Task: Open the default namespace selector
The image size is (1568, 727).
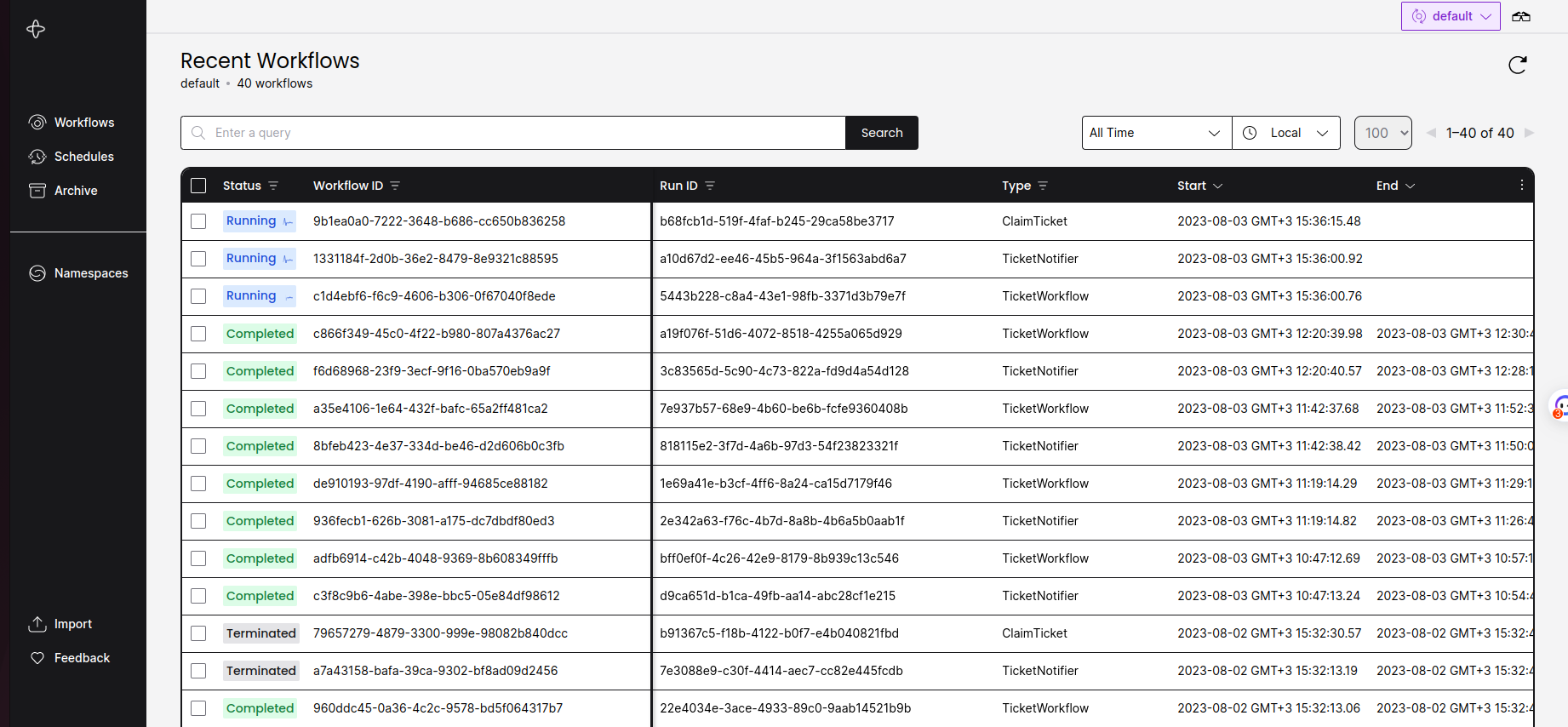Action: pyautogui.click(x=1451, y=16)
